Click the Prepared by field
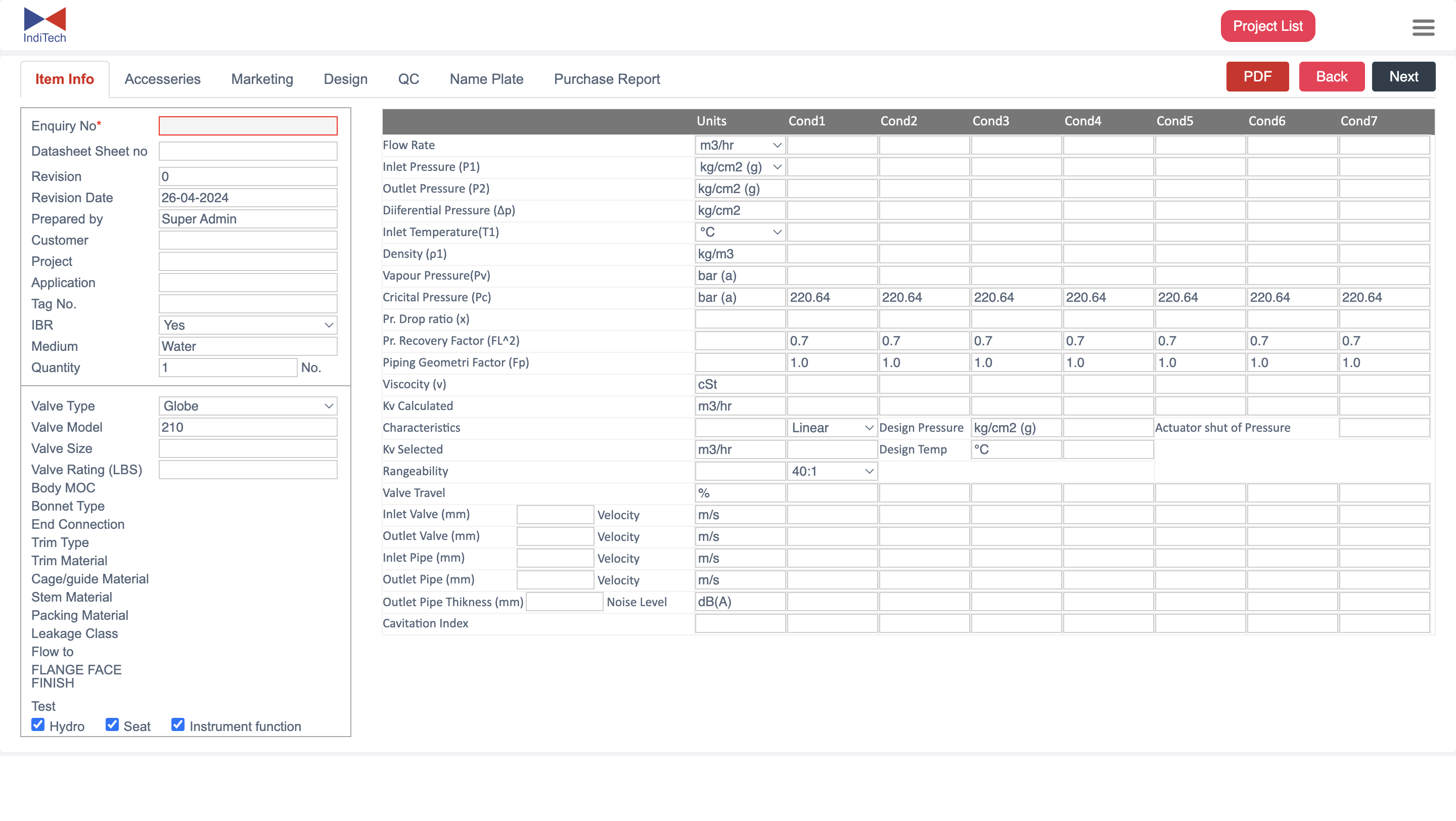1456x821 pixels. 248,219
